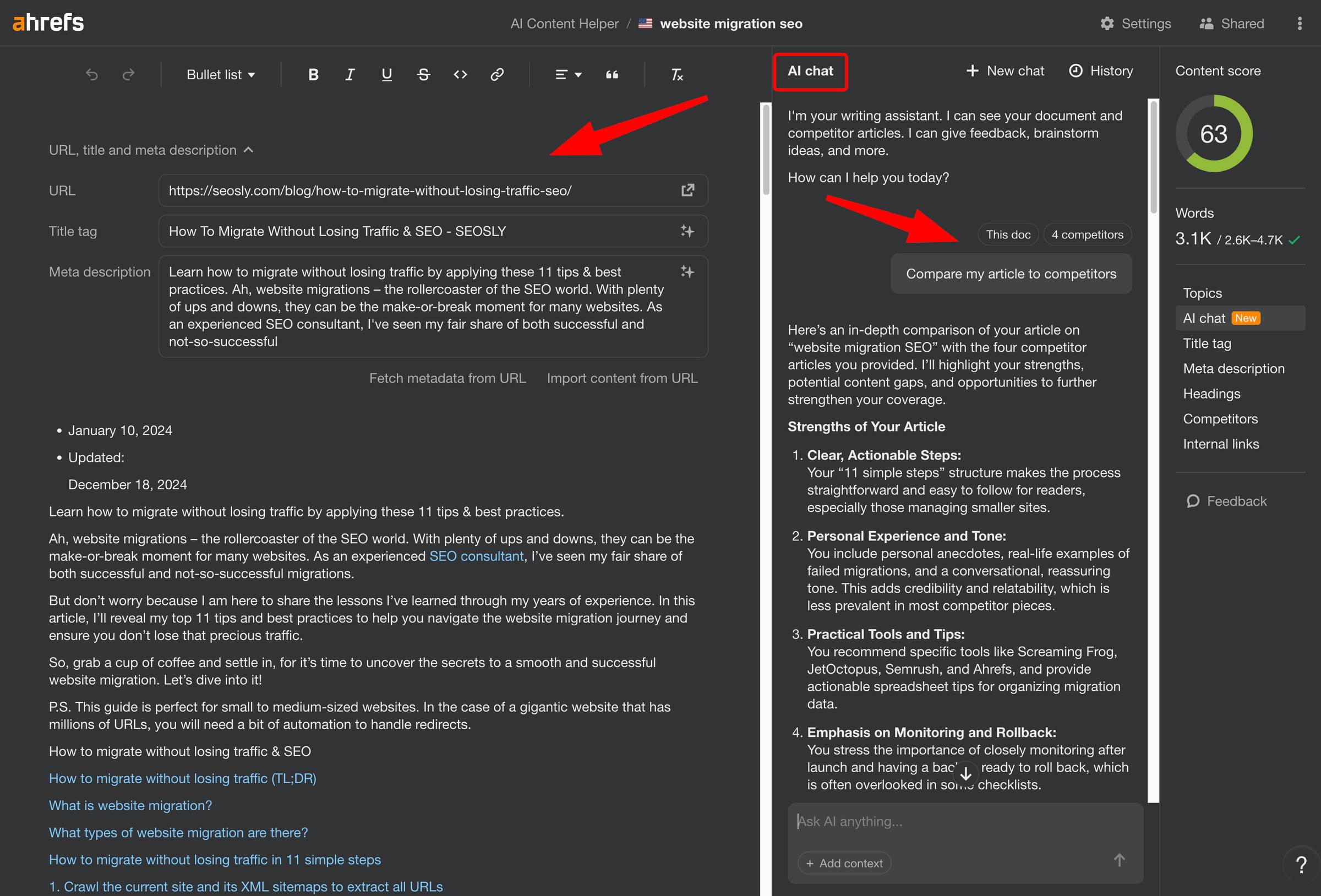Screen dimensions: 1321x896
Task: Open the 11 simple steps link
Action: tap(214, 860)
